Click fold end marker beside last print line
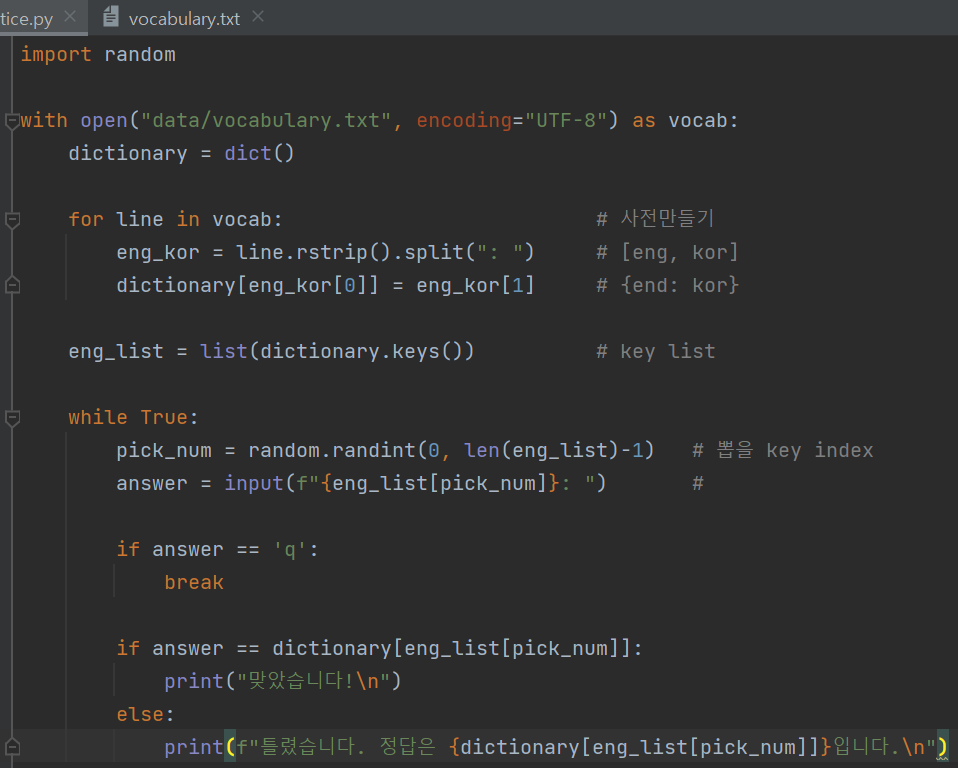 [12, 747]
